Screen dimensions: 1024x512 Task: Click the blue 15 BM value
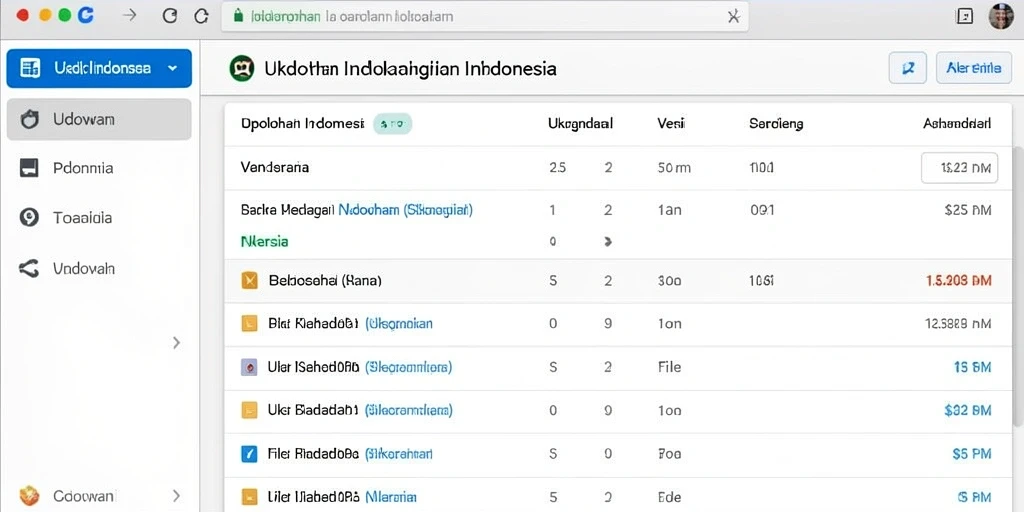tap(972, 367)
